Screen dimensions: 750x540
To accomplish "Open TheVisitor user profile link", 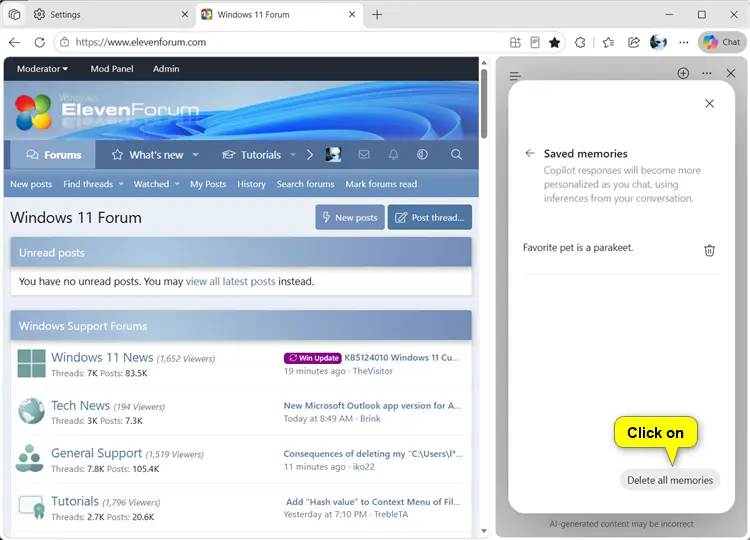I will [x=373, y=371].
